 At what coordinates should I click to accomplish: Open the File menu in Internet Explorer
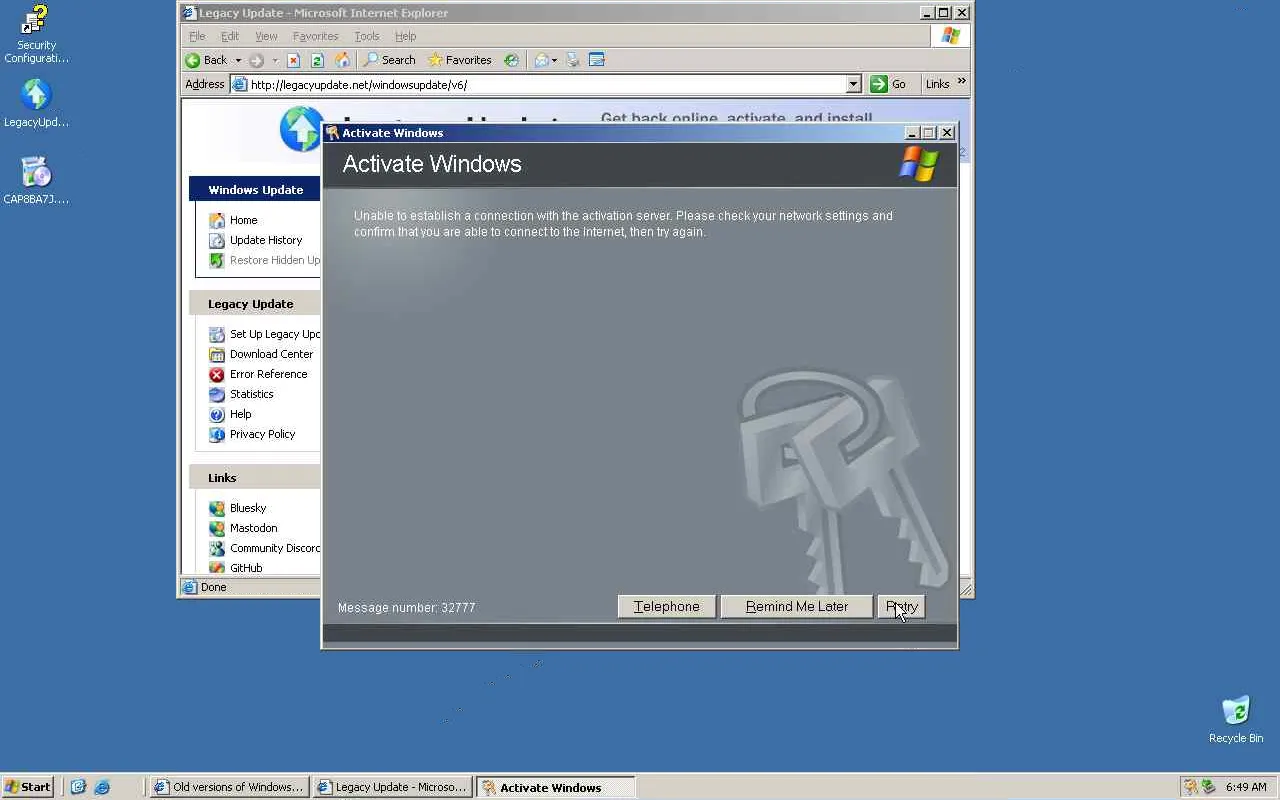point(197,36)
